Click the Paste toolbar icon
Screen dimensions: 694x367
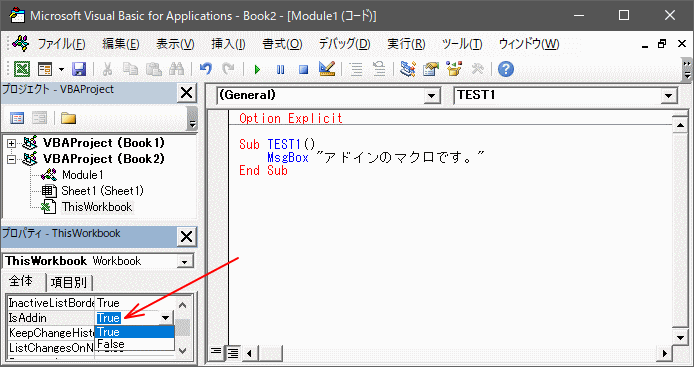[154, 69]
